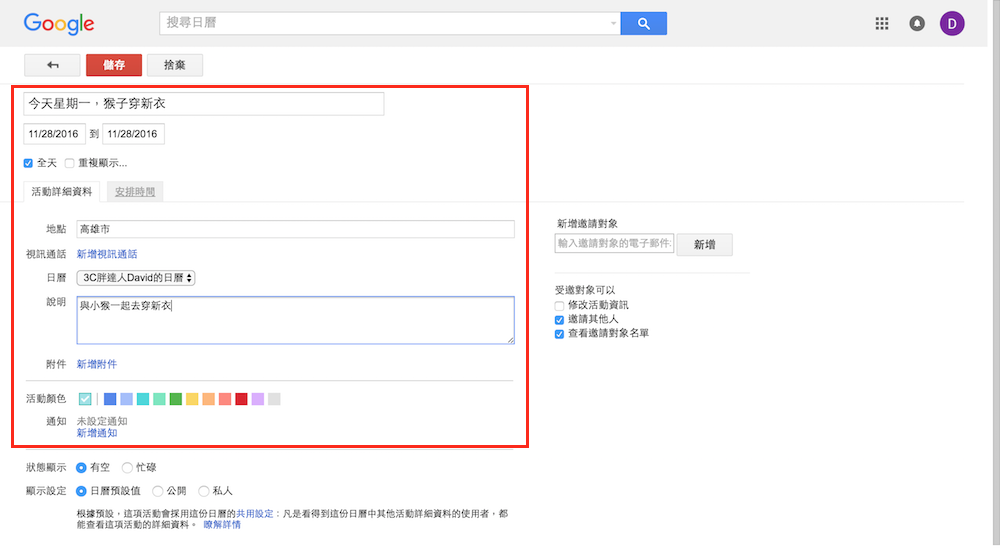Uncheck the 全天 all-day checkbox

28,163
